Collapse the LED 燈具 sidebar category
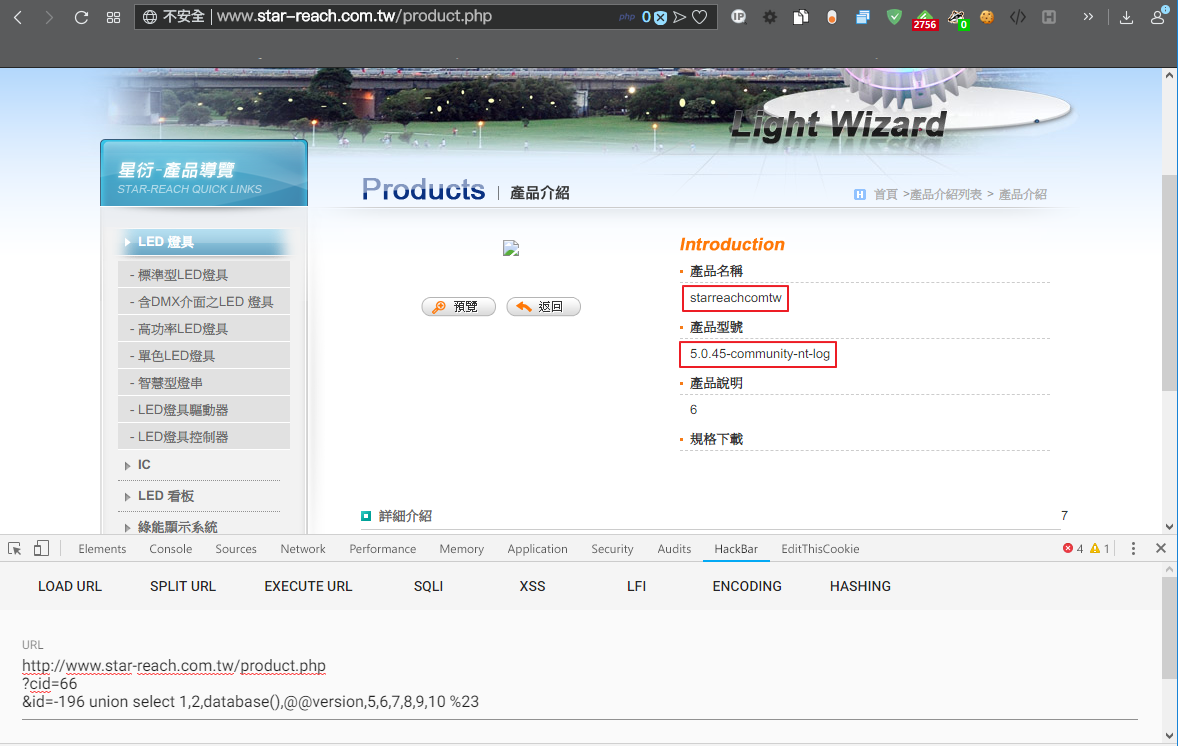This screenshot has width=1178, height=746. pyautogui.click(x=204, y=242)
